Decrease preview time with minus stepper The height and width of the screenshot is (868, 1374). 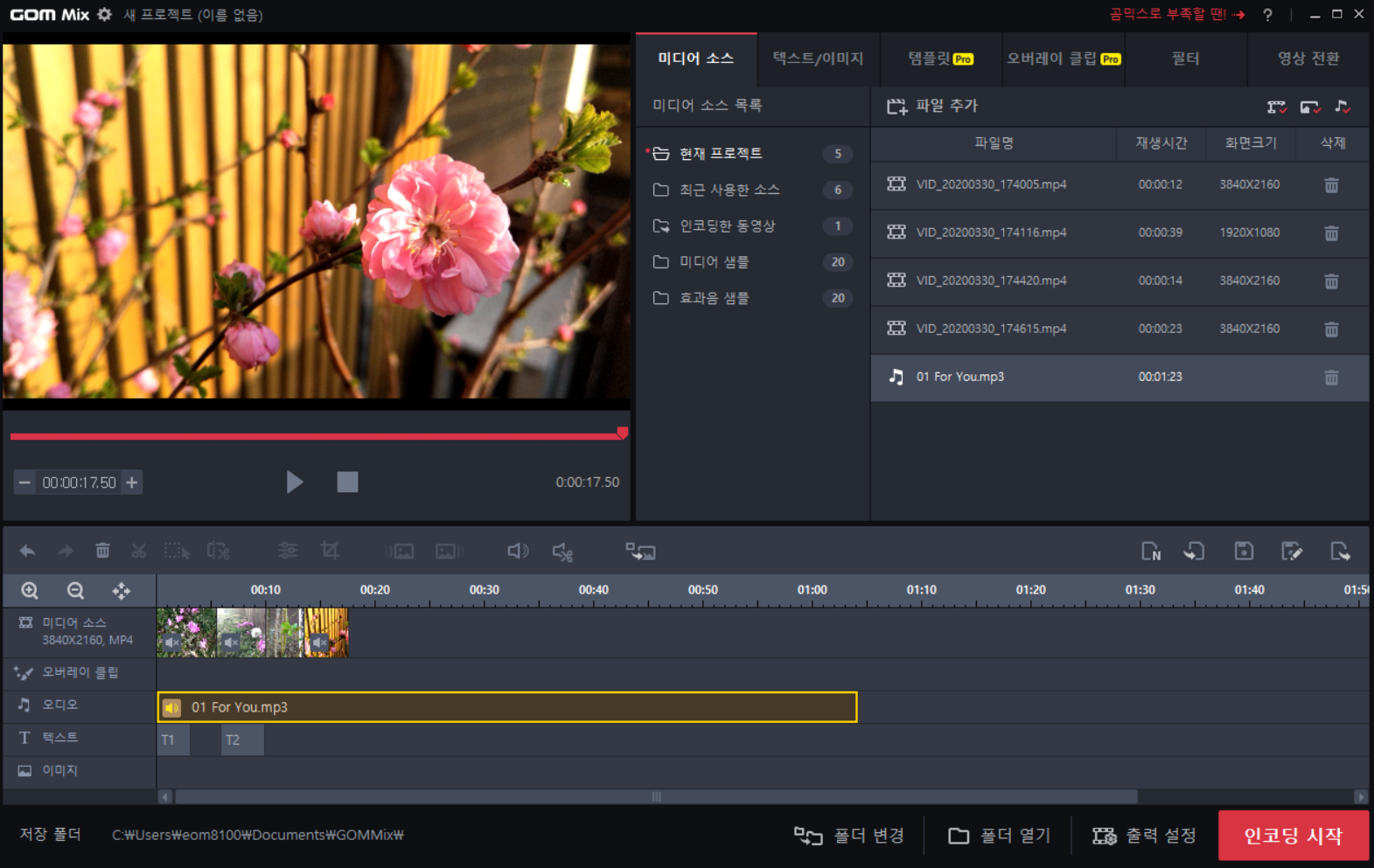[x=24, y=483]
